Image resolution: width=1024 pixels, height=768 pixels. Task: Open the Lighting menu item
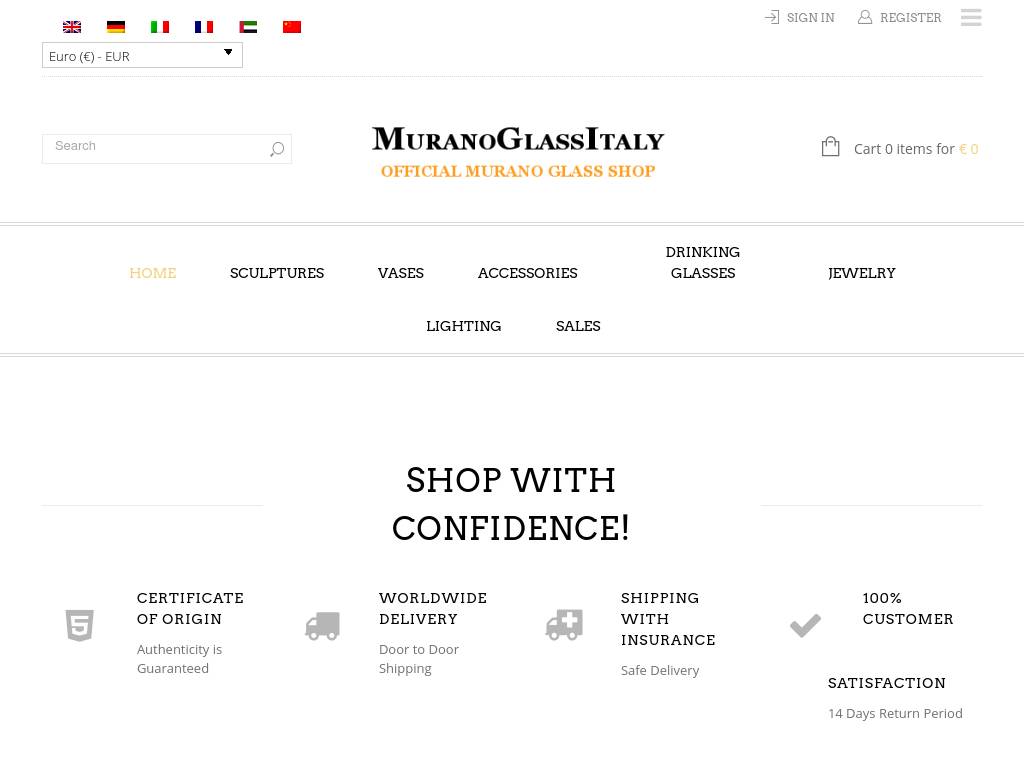tap(463, 326)
